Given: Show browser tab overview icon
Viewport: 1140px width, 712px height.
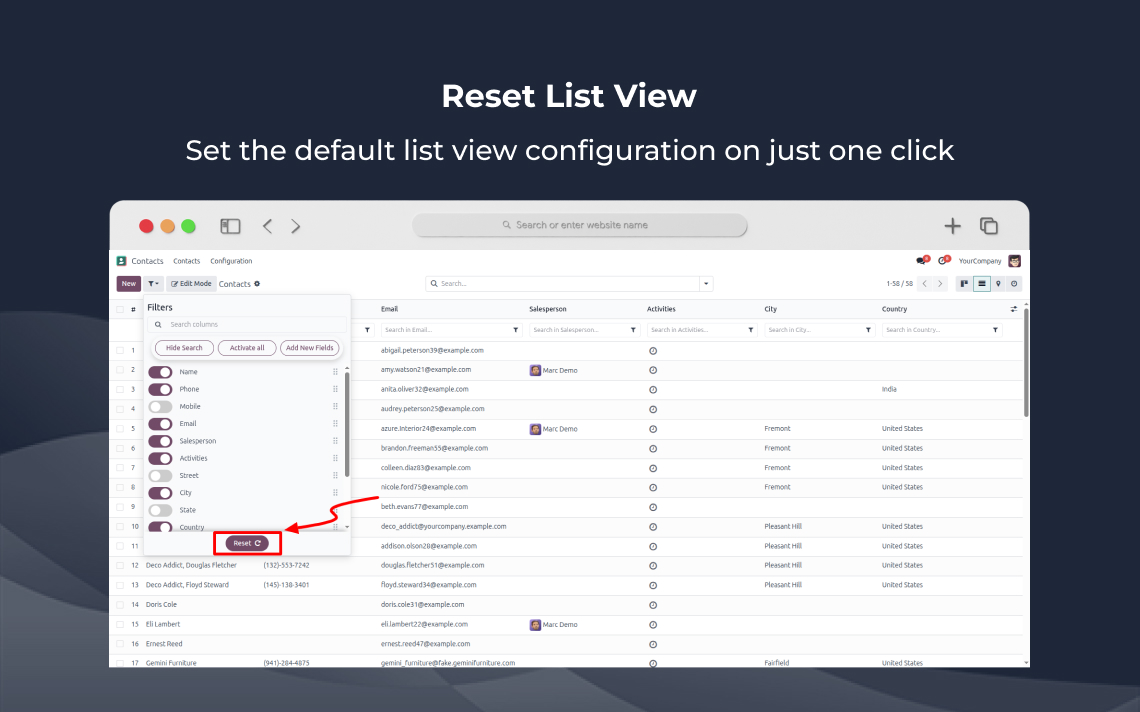Looking at the screenshot, I should pyautogui.click(x=989, y=226).
